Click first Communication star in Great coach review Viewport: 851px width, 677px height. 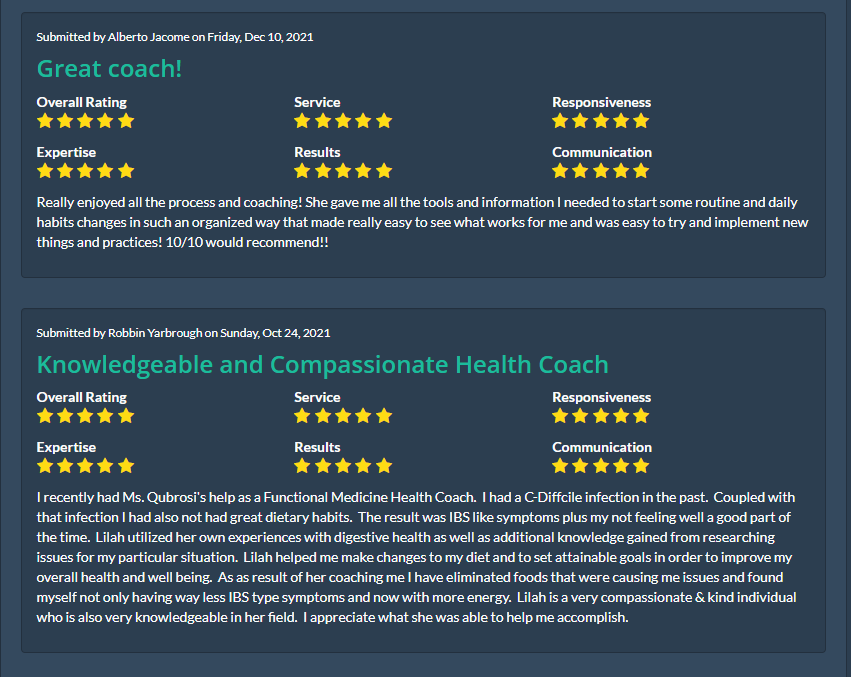pos(560,171)
